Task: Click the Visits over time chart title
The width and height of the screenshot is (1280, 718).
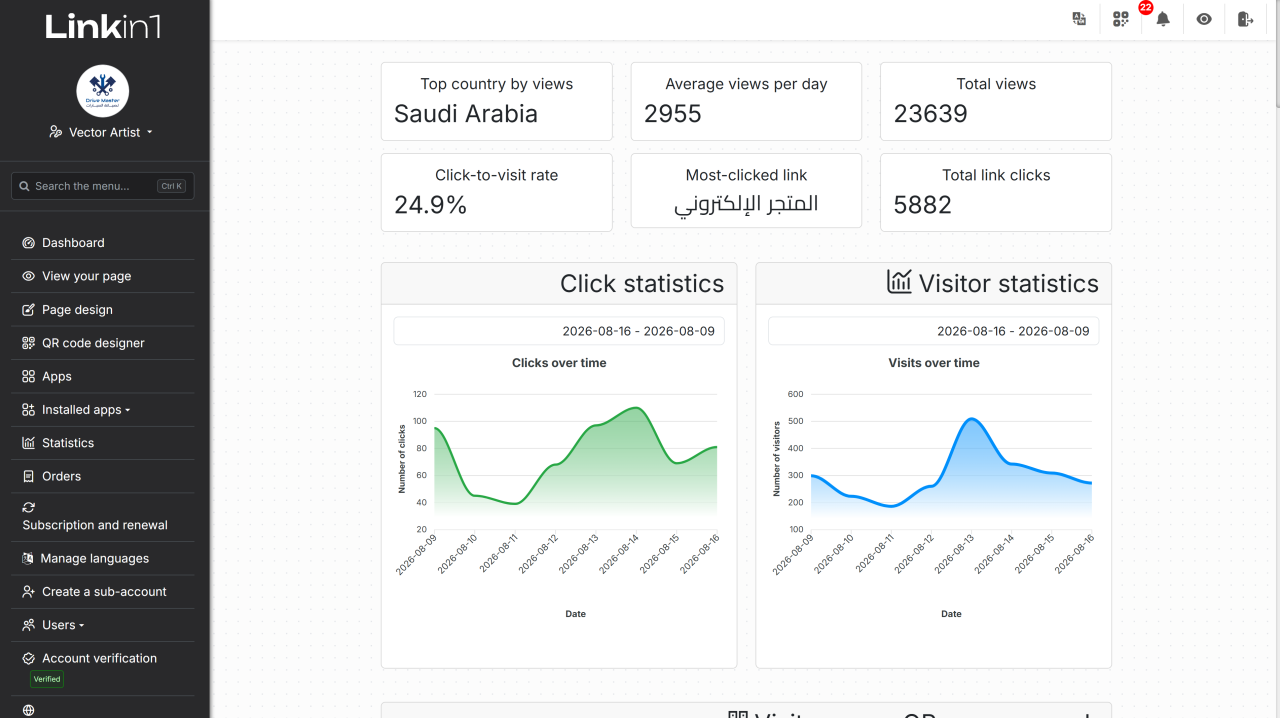Action: click(x=934, y=363)
